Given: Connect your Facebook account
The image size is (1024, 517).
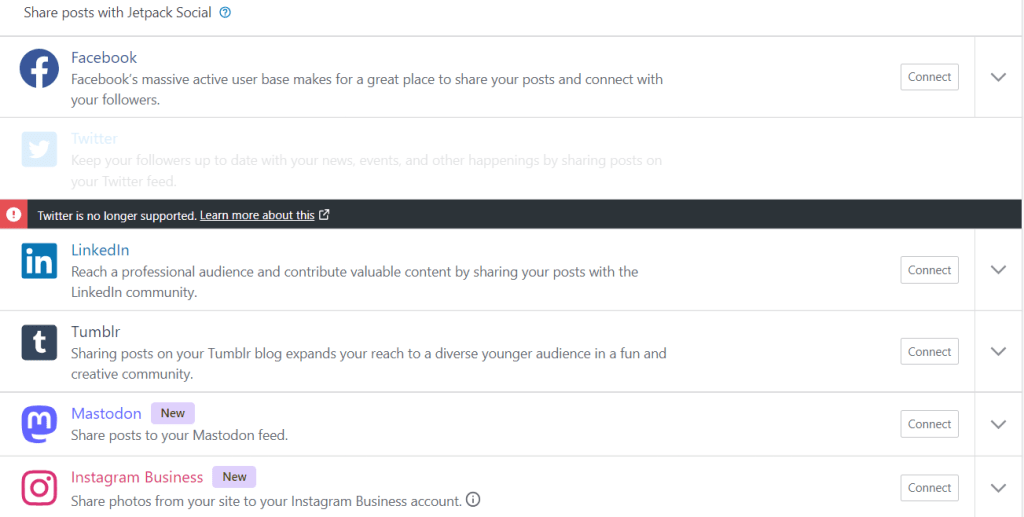Looking at the screenshot, I should click(929, 77).
